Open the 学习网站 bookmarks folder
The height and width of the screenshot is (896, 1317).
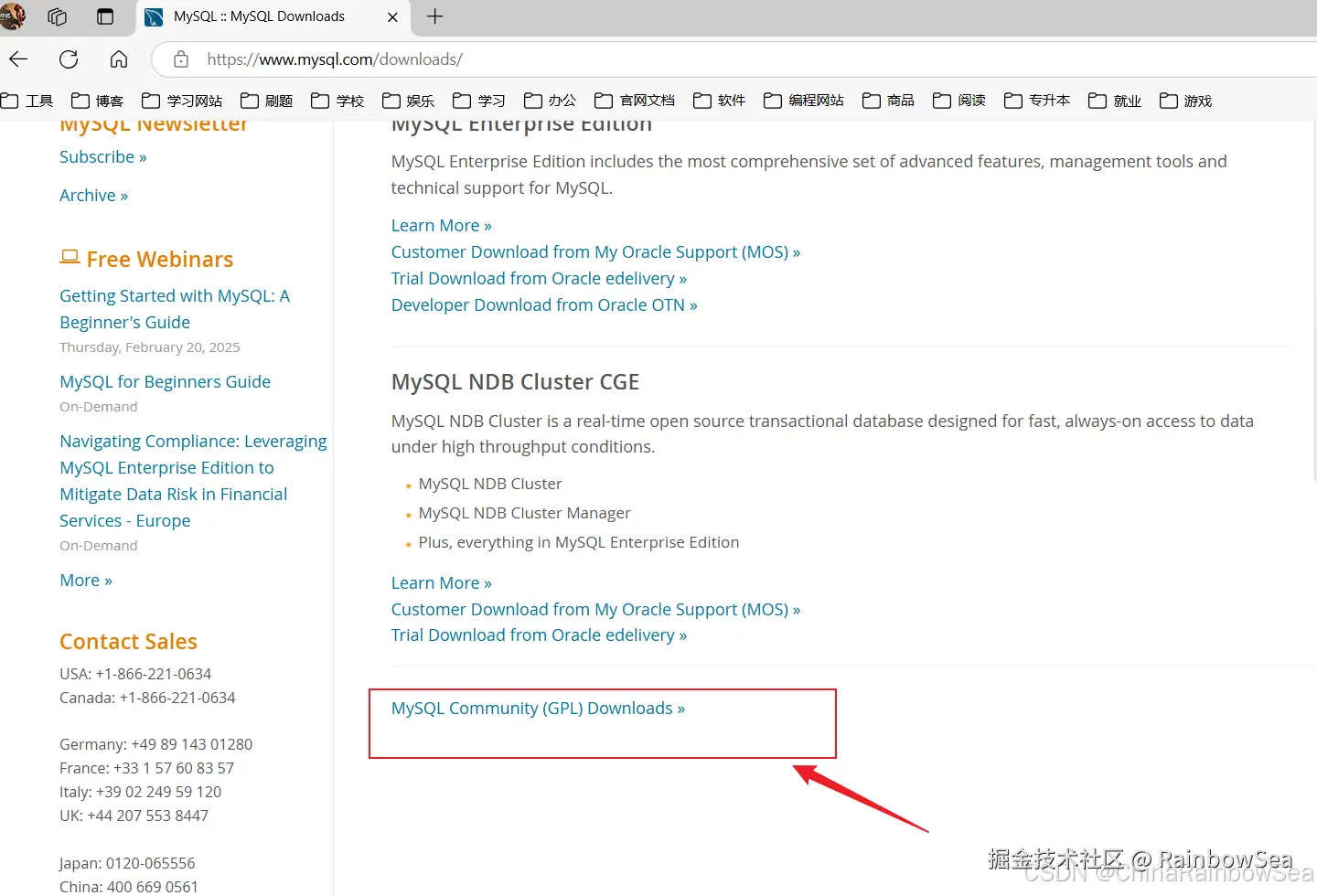point(183,101)
